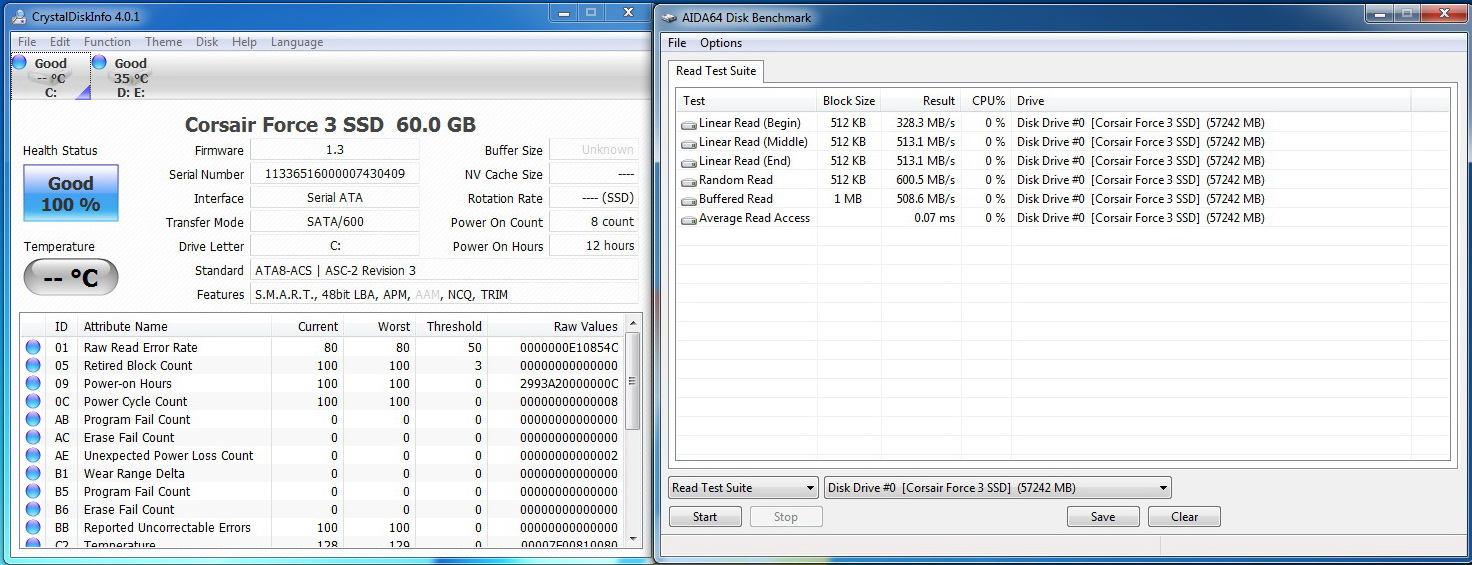Click the 0.07 ms access time value
This screenshot has height=565, width=1472.
point(934,218)
